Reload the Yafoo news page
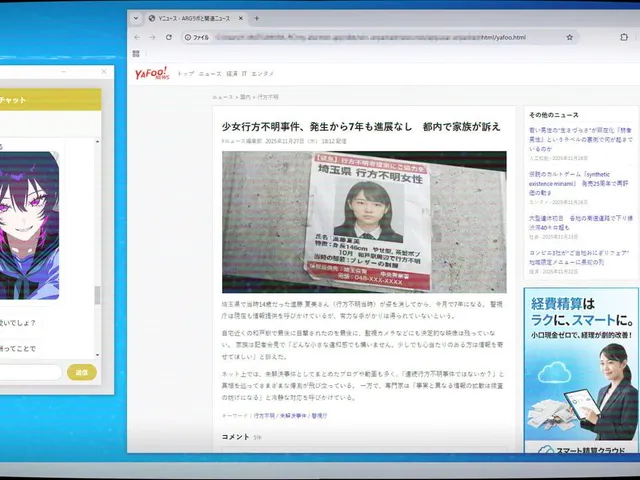Viewport: 640px width, 480px height. 169,37
